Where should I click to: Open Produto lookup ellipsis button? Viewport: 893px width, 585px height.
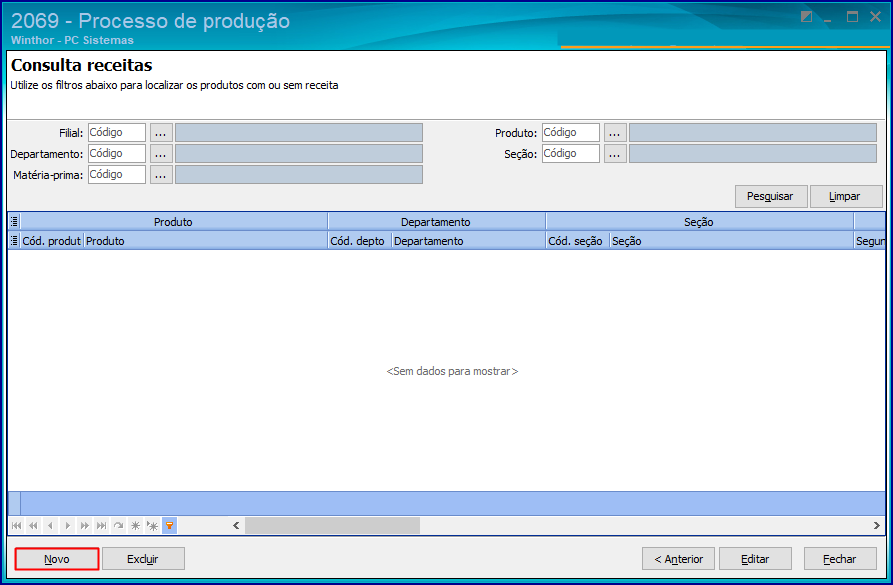point(615,133)
